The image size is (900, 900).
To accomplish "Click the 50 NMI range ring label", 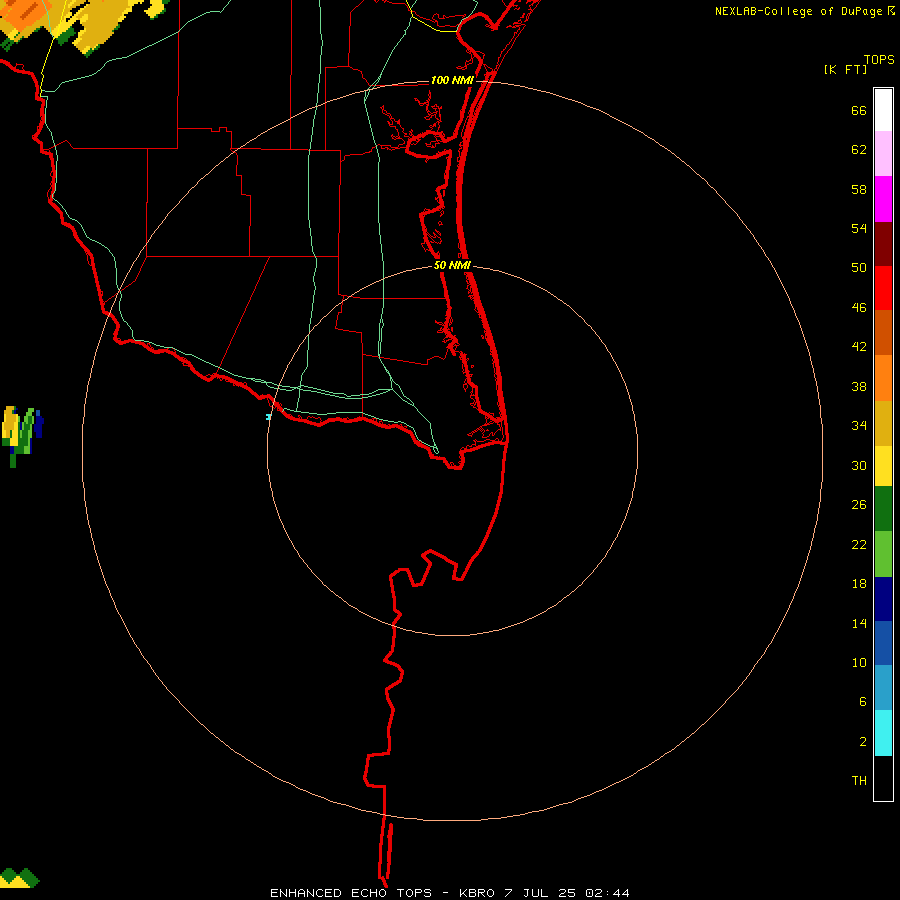I will point(452,265).
